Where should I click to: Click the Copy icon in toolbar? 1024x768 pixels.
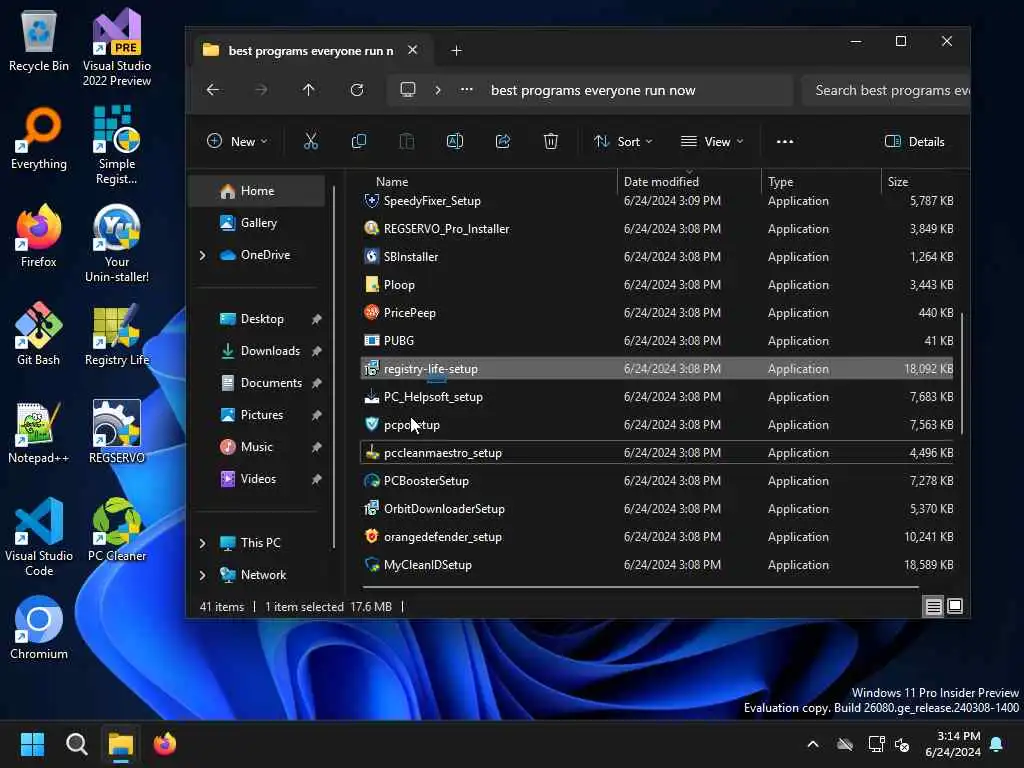pos(359,141)
